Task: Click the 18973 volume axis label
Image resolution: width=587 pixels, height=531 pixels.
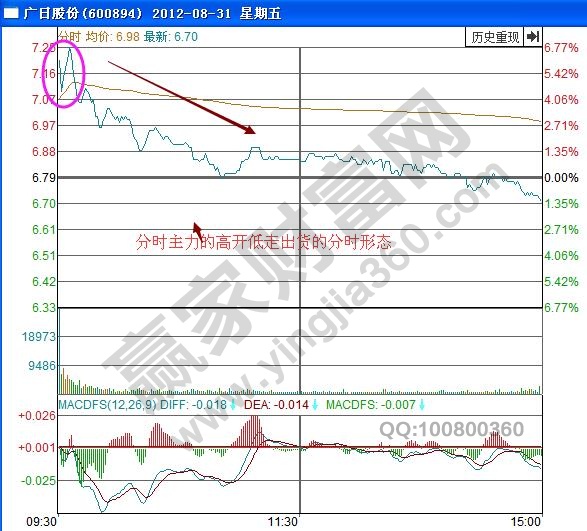Action: click(39, 337)
